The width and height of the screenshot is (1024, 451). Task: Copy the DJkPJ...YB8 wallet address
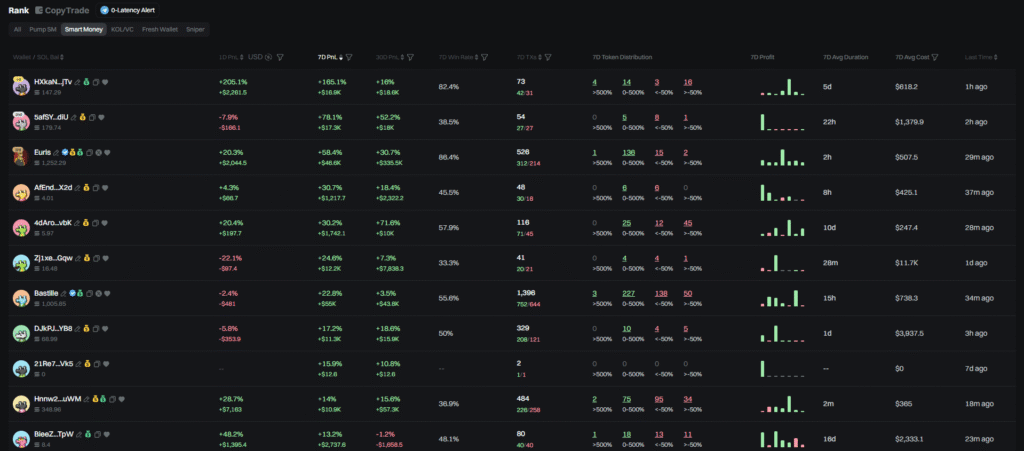tap(95, 328)
